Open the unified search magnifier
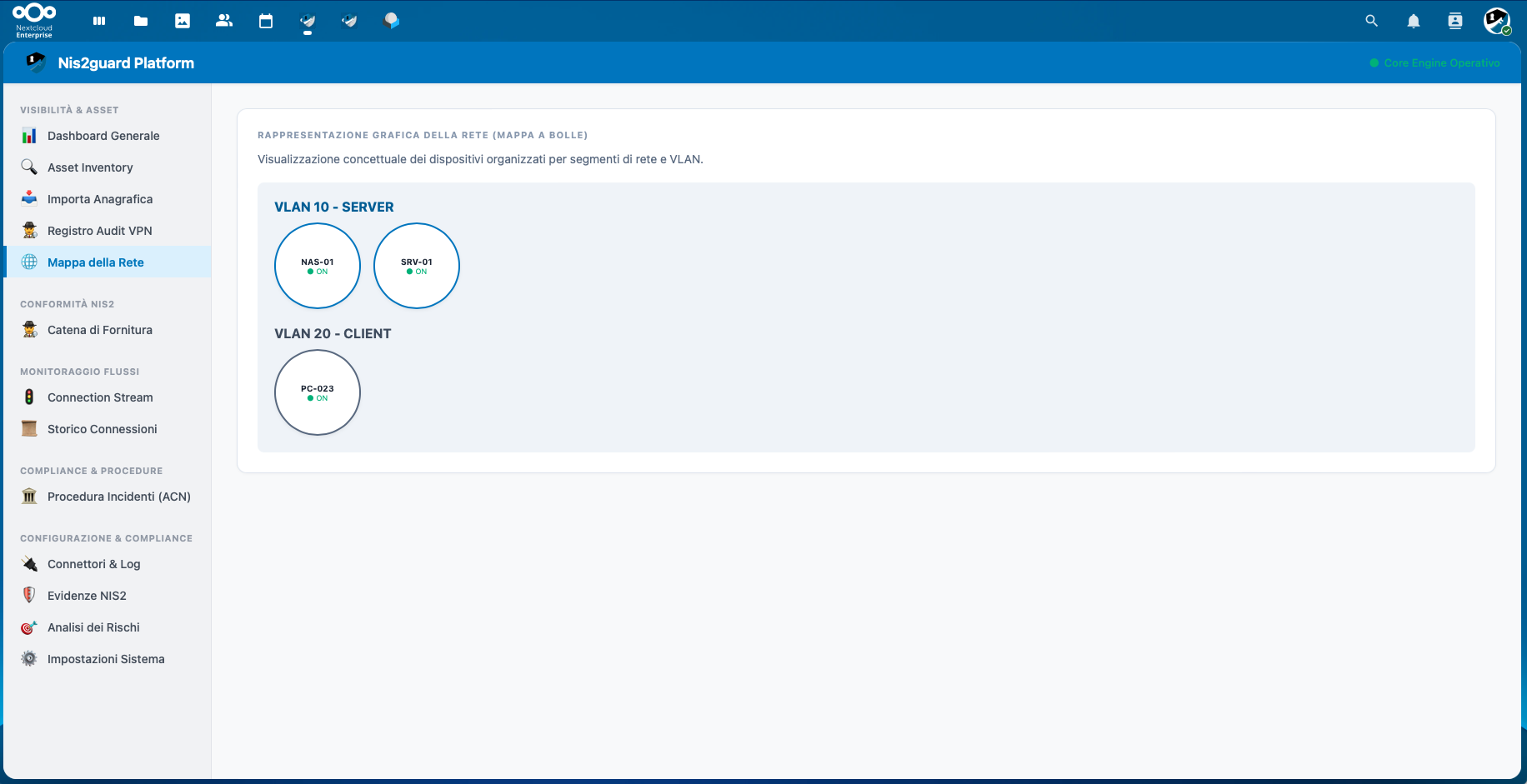Screen dimensions: 1527x784 1372,21
